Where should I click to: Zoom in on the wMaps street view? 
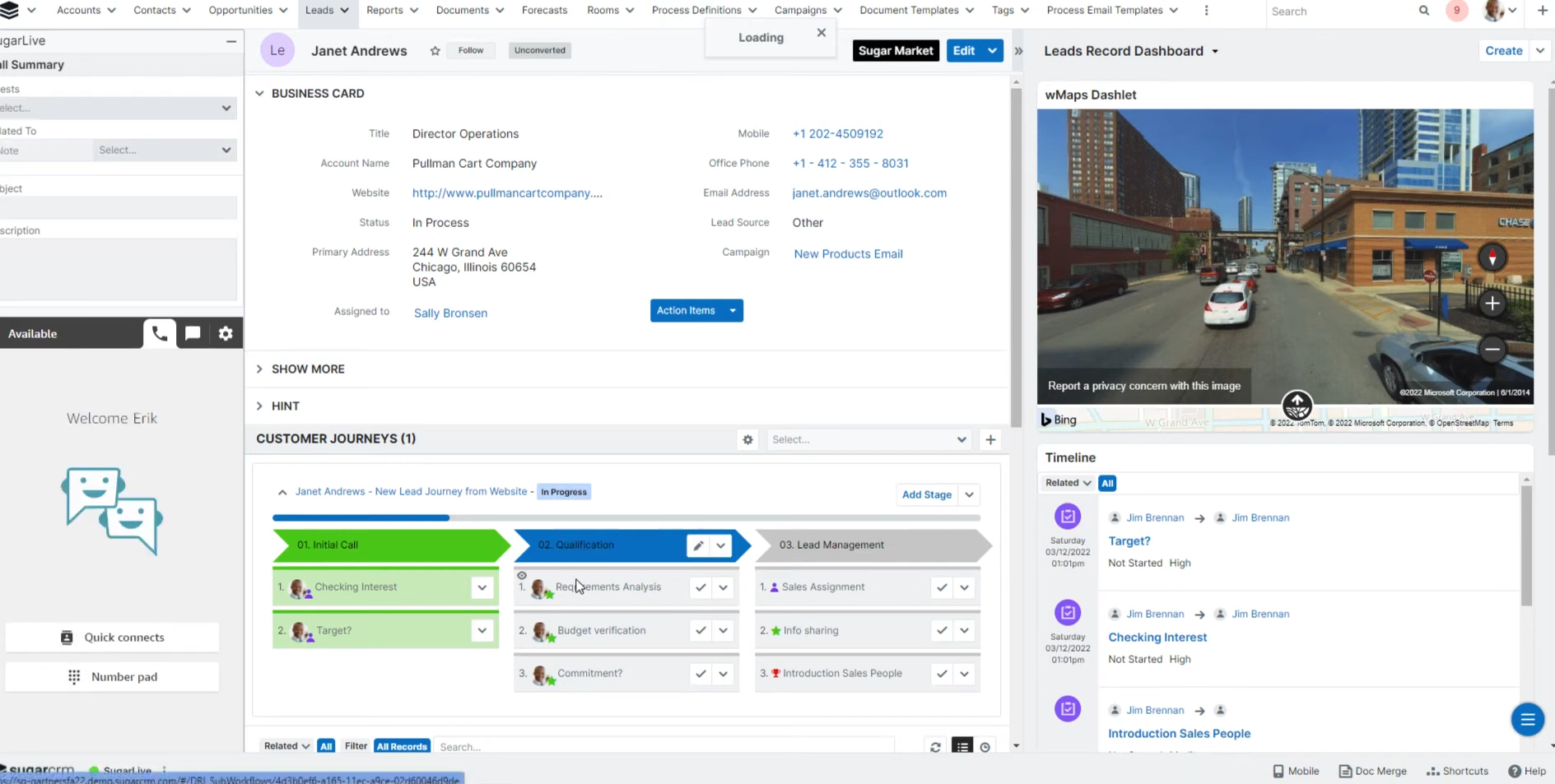1492,304
